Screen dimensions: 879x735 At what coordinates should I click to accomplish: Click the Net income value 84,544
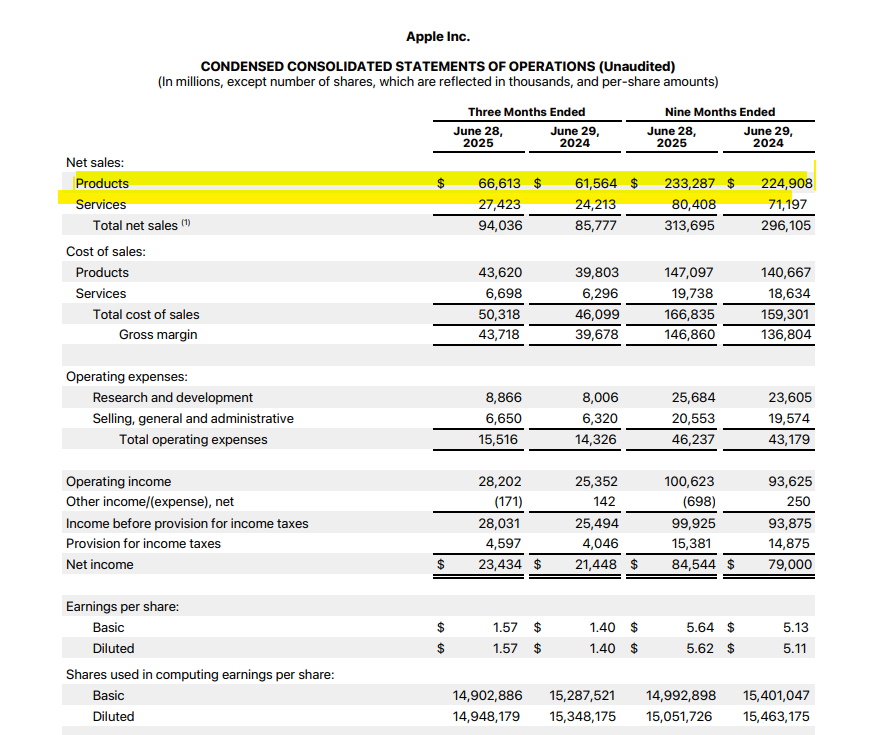693,565
